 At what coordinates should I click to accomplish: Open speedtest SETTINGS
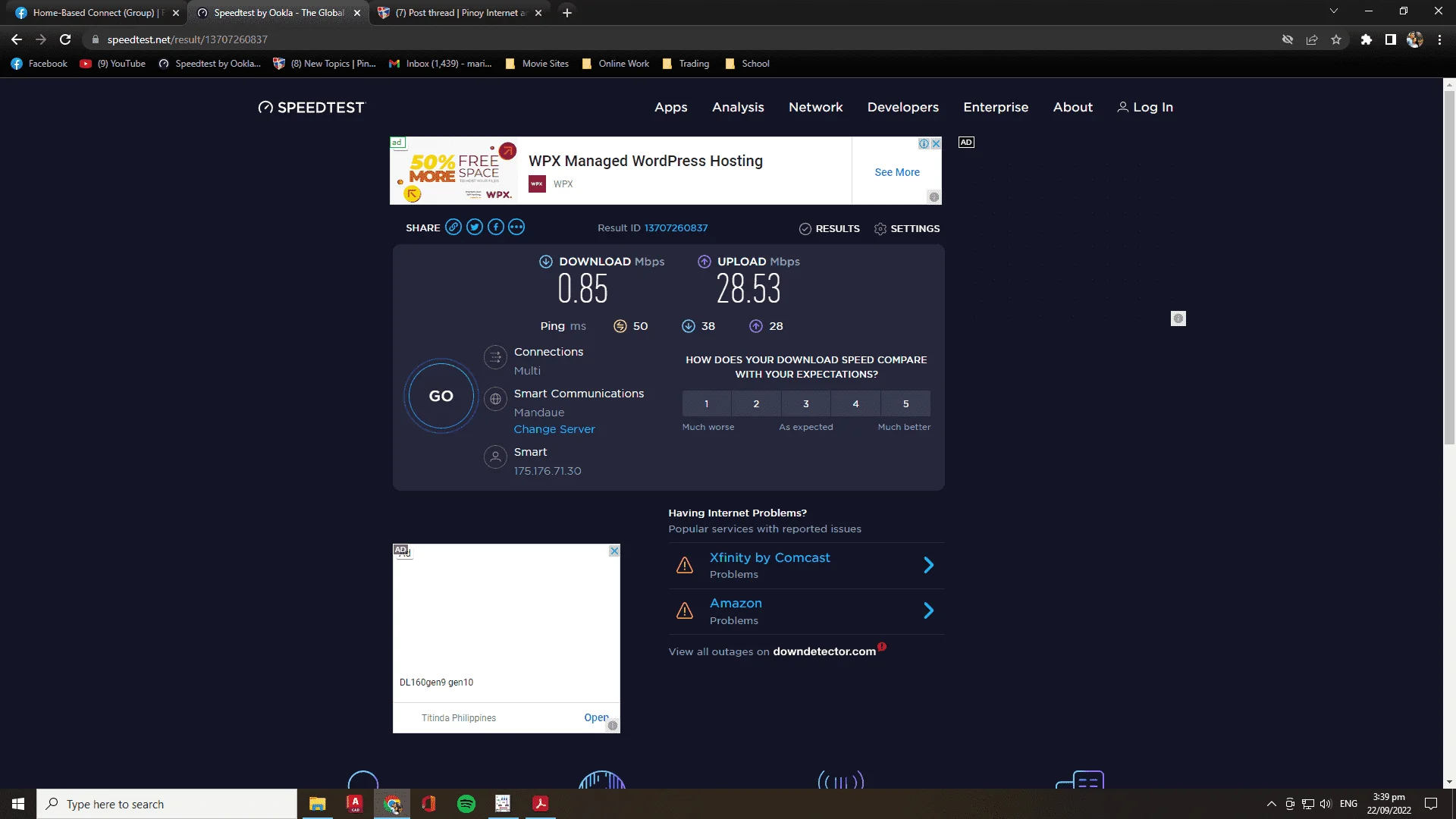click(x=907, y=229)
